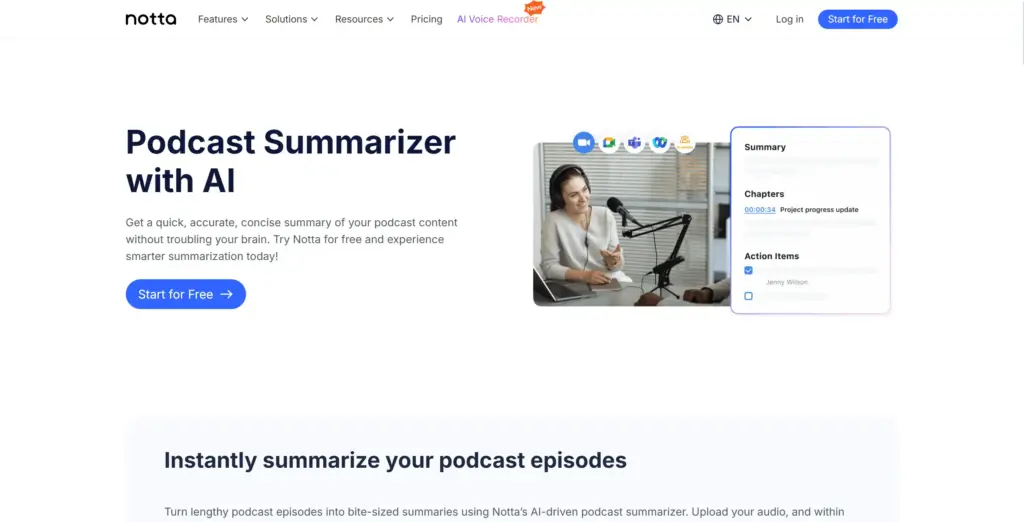Expand the Features dropdown menu

[223, 19]
